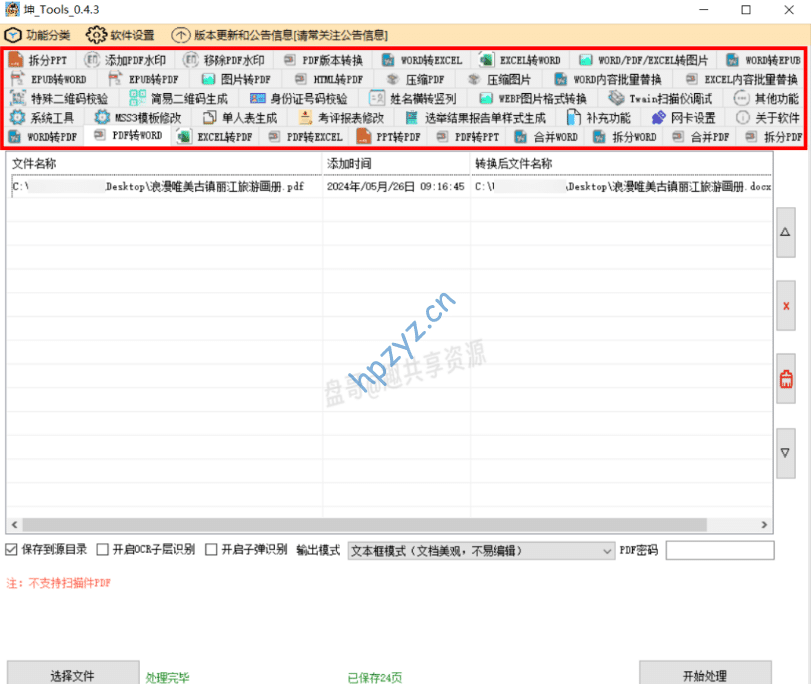Click the 开始处理 button

point(705,675)
